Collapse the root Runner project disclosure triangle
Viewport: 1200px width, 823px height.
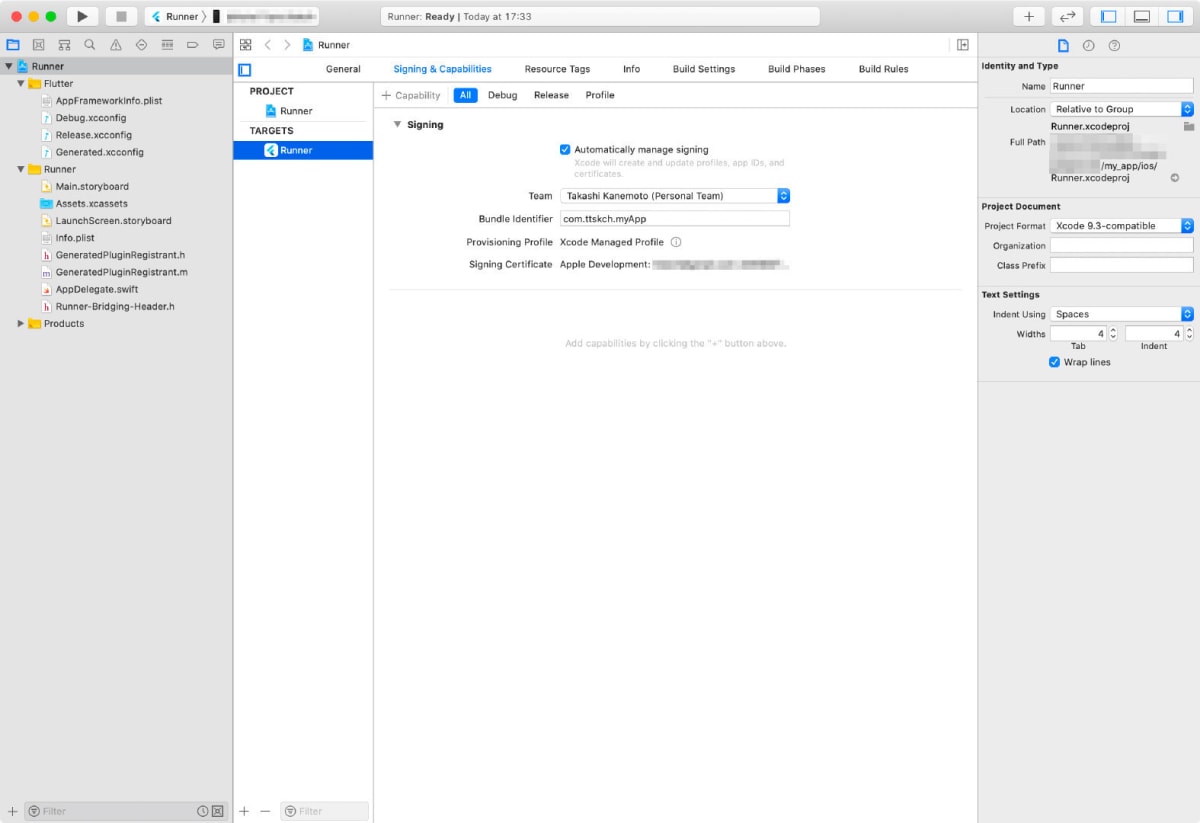9,66
